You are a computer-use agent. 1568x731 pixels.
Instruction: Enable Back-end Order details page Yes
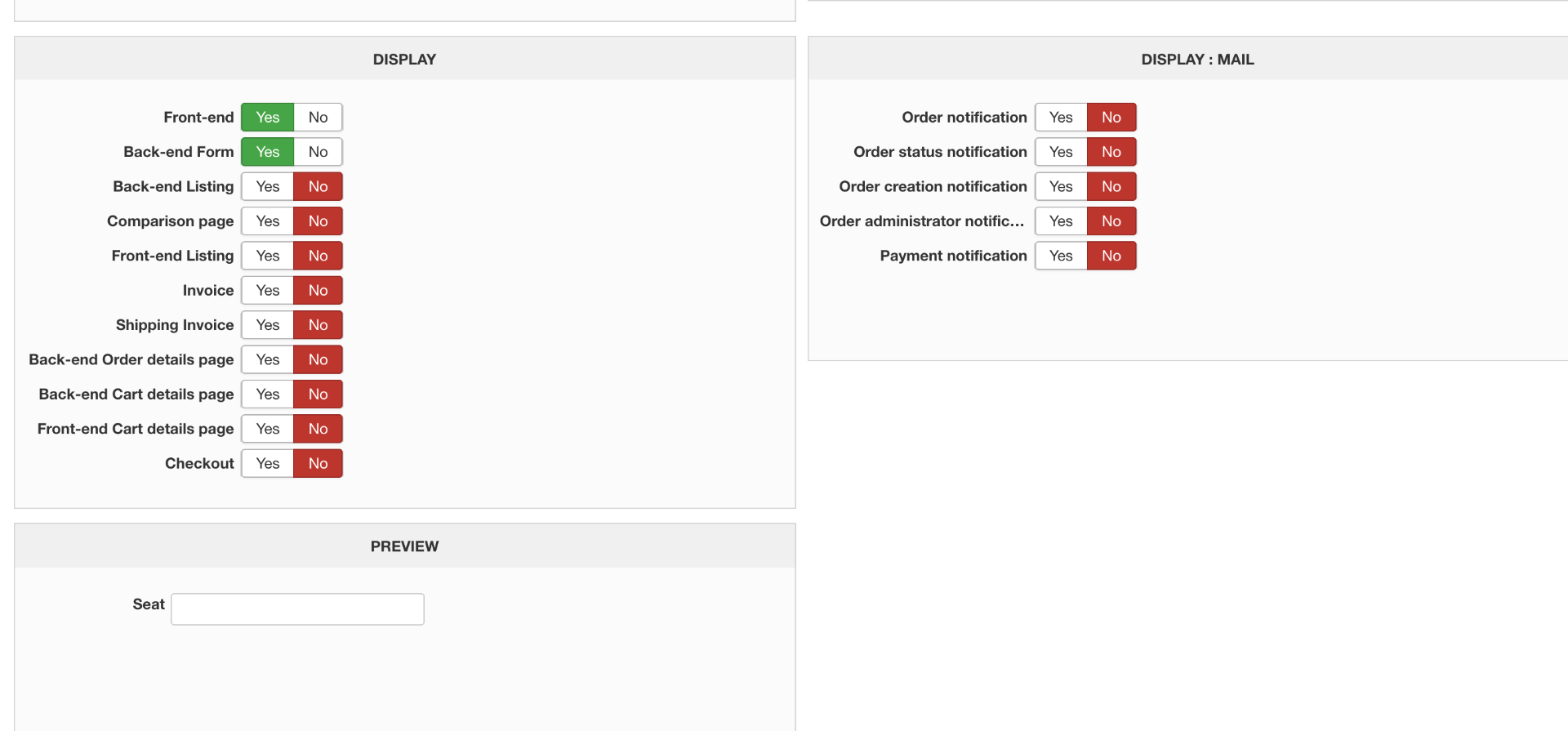267,359
